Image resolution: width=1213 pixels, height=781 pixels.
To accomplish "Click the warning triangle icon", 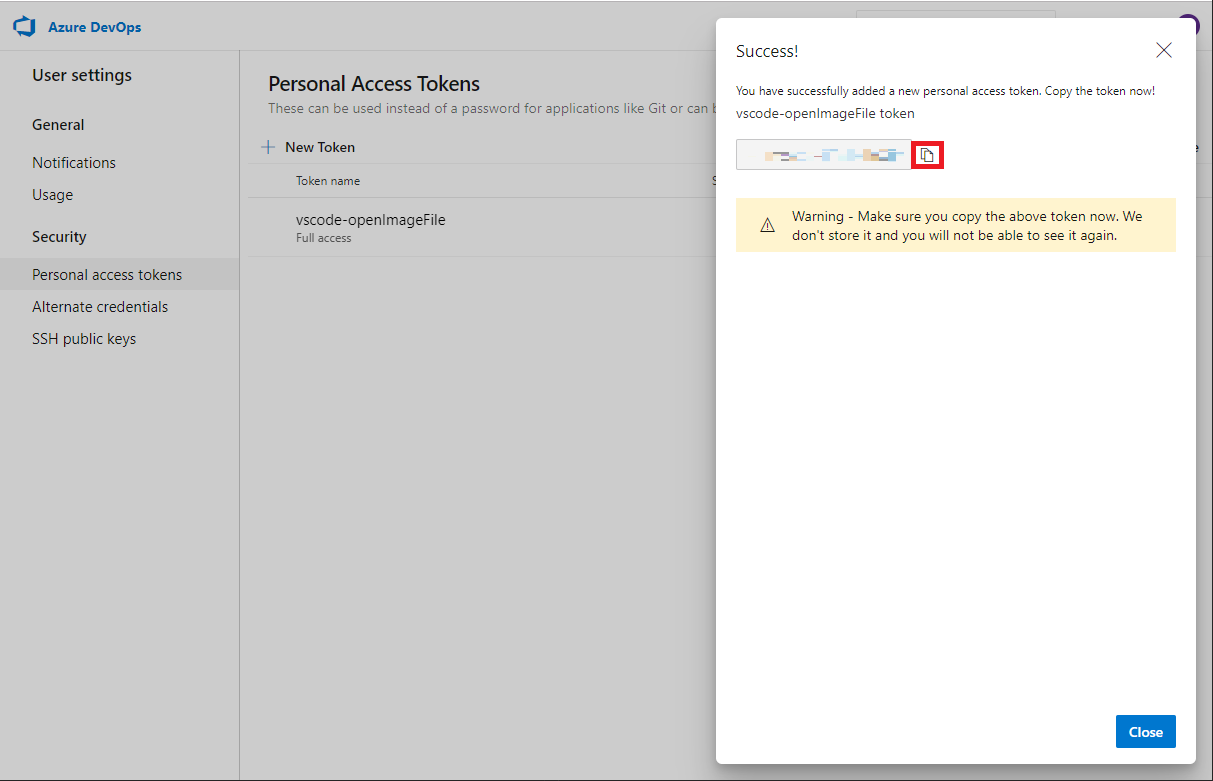I will tap(767, 225).
